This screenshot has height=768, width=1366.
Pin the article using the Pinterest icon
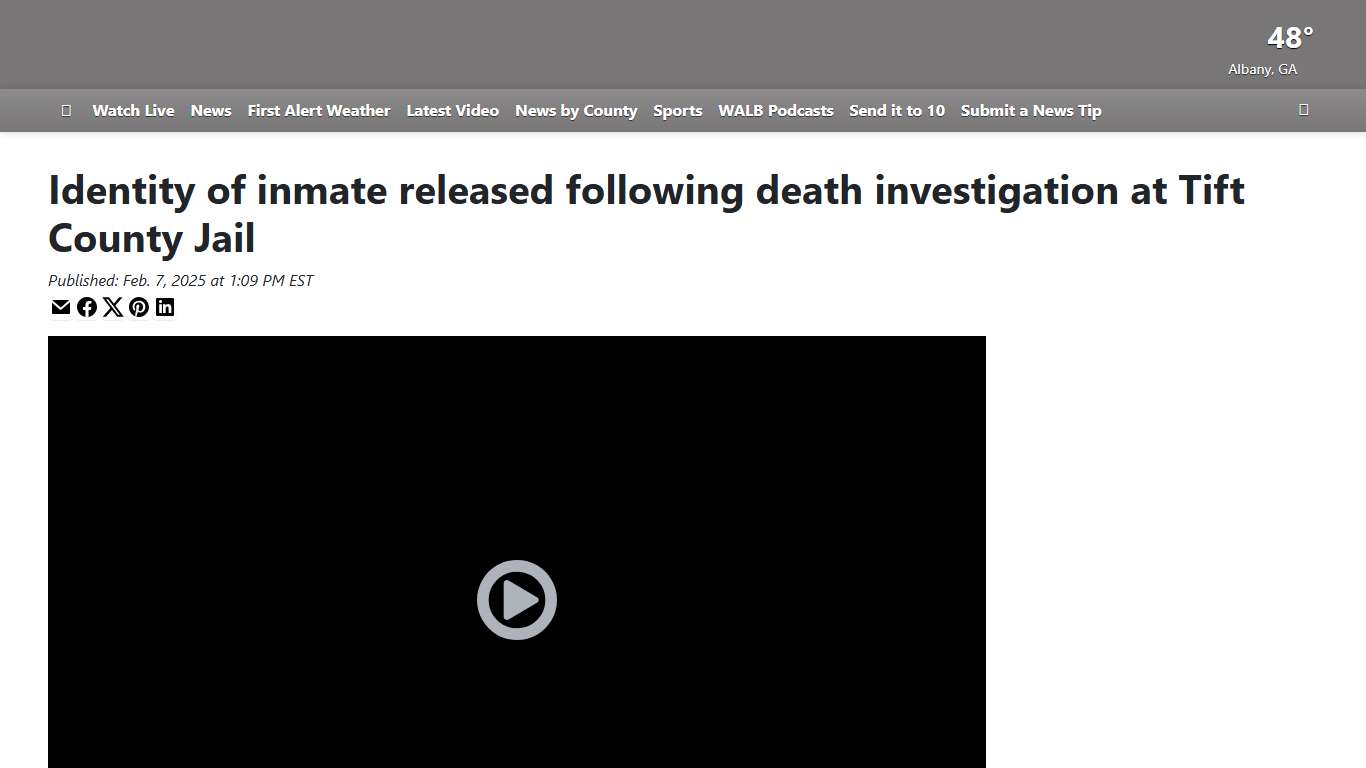click(139, 307)
